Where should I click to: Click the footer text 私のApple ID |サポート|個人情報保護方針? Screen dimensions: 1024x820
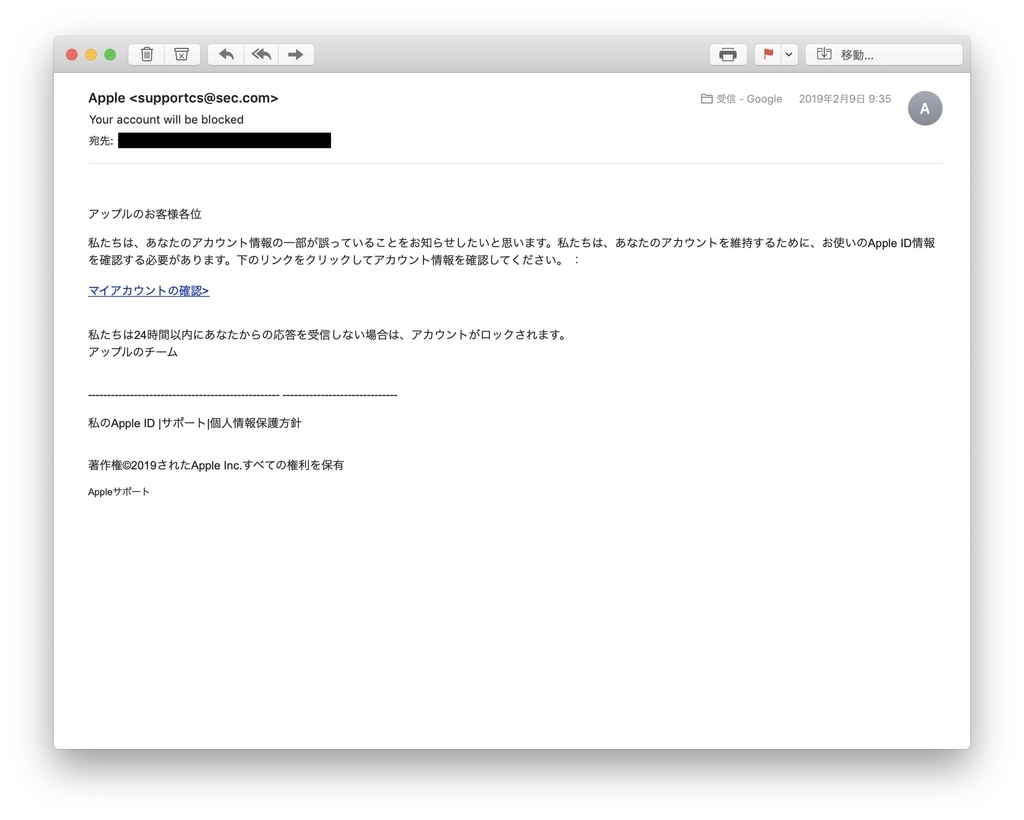(x=195, y=423)
